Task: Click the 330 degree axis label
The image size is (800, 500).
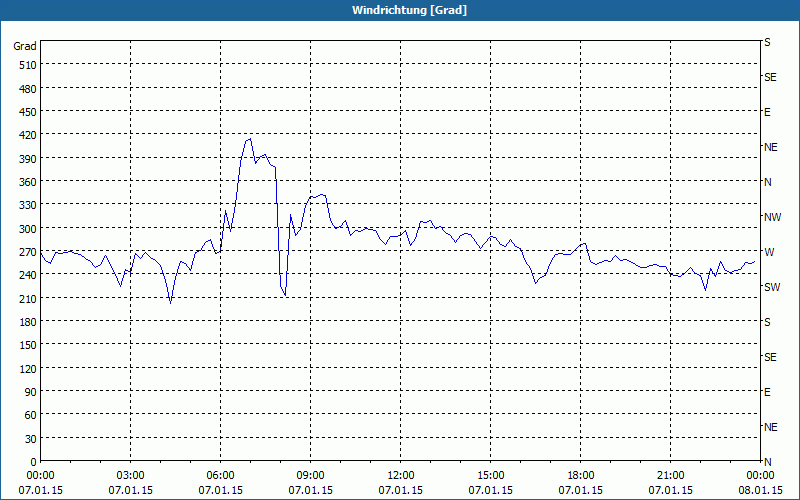Action: (28, 206)
